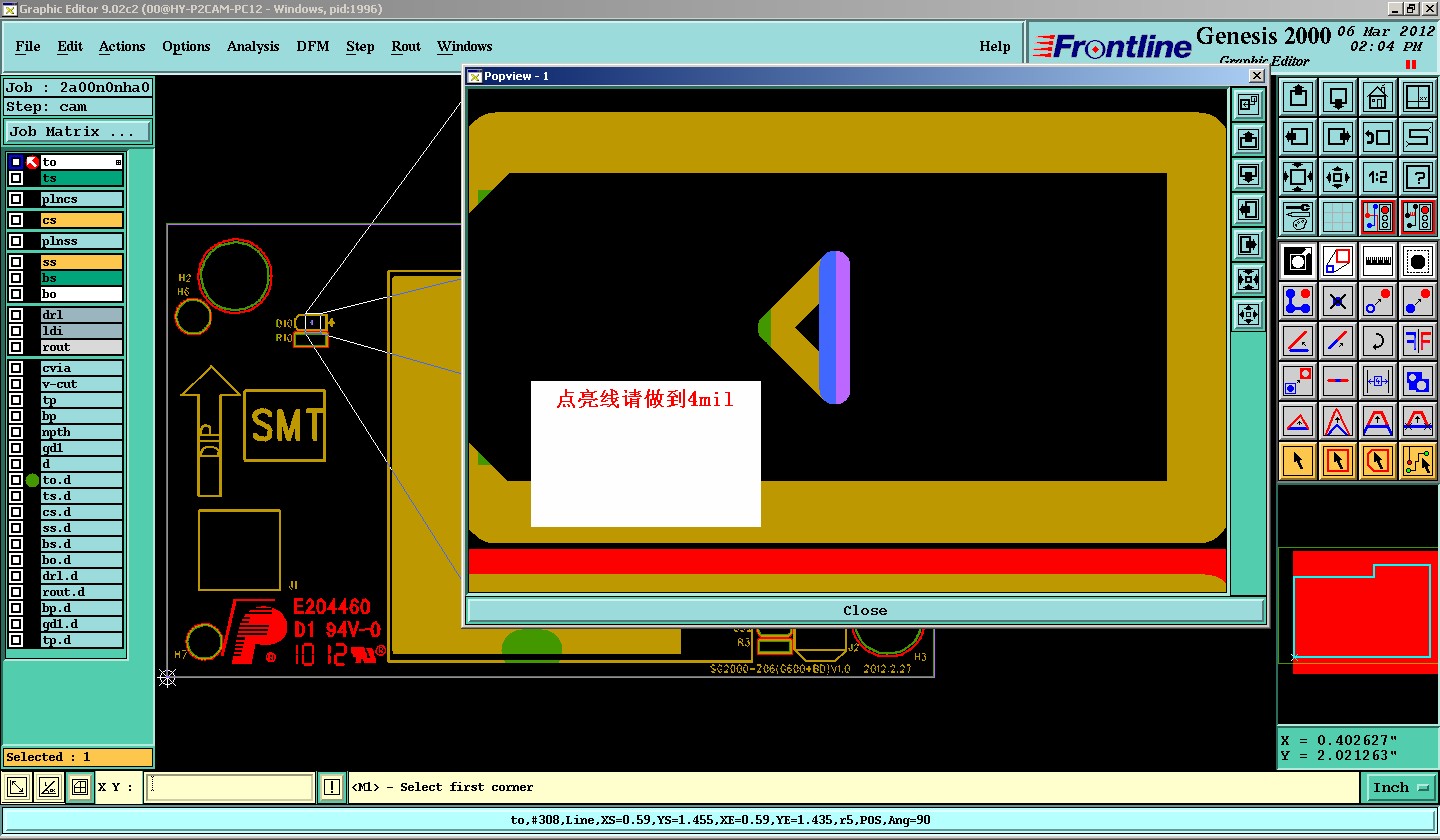Open the help query icon with question mark
This screenshot has width=1440, height=840.
pos(1418,177)
